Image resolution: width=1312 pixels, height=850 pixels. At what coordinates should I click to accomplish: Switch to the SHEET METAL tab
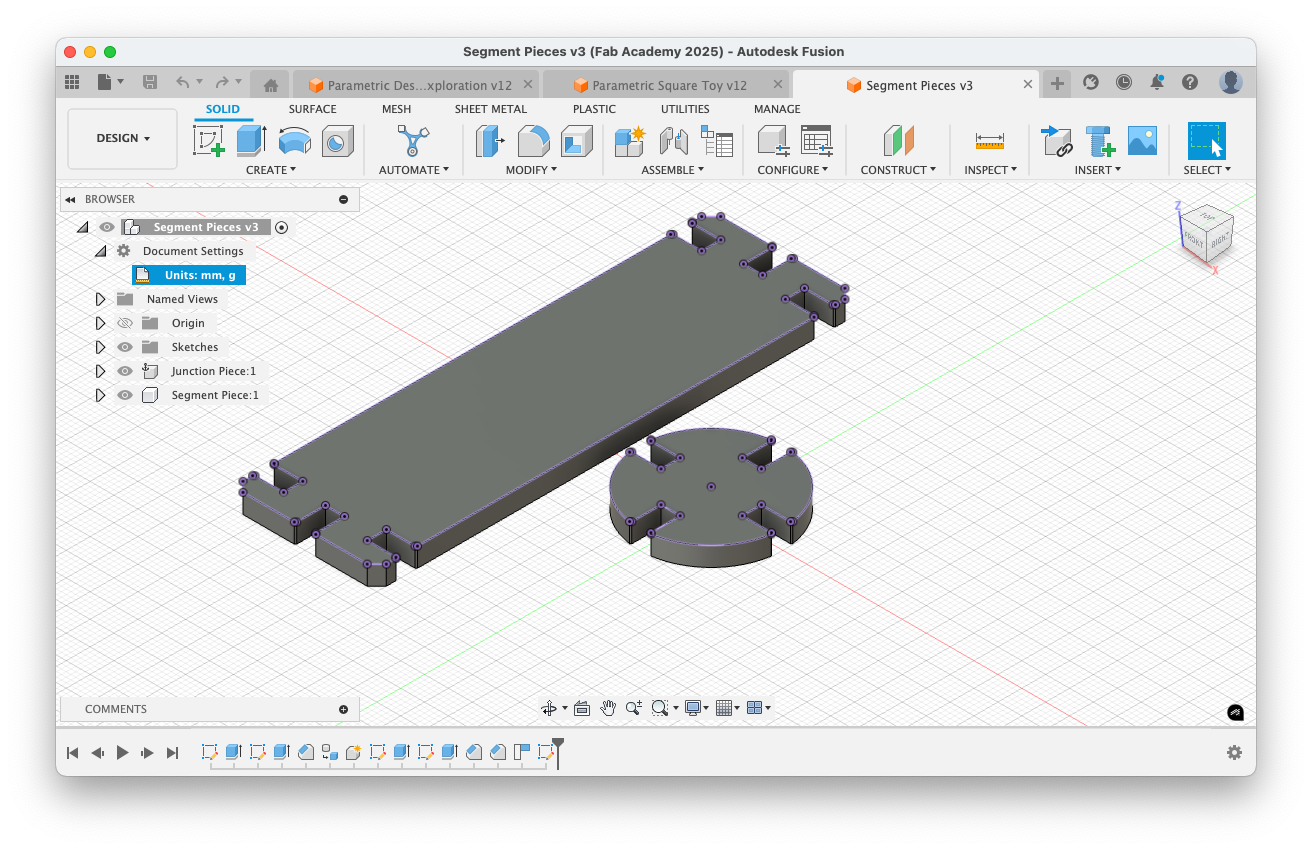point(490,109)
